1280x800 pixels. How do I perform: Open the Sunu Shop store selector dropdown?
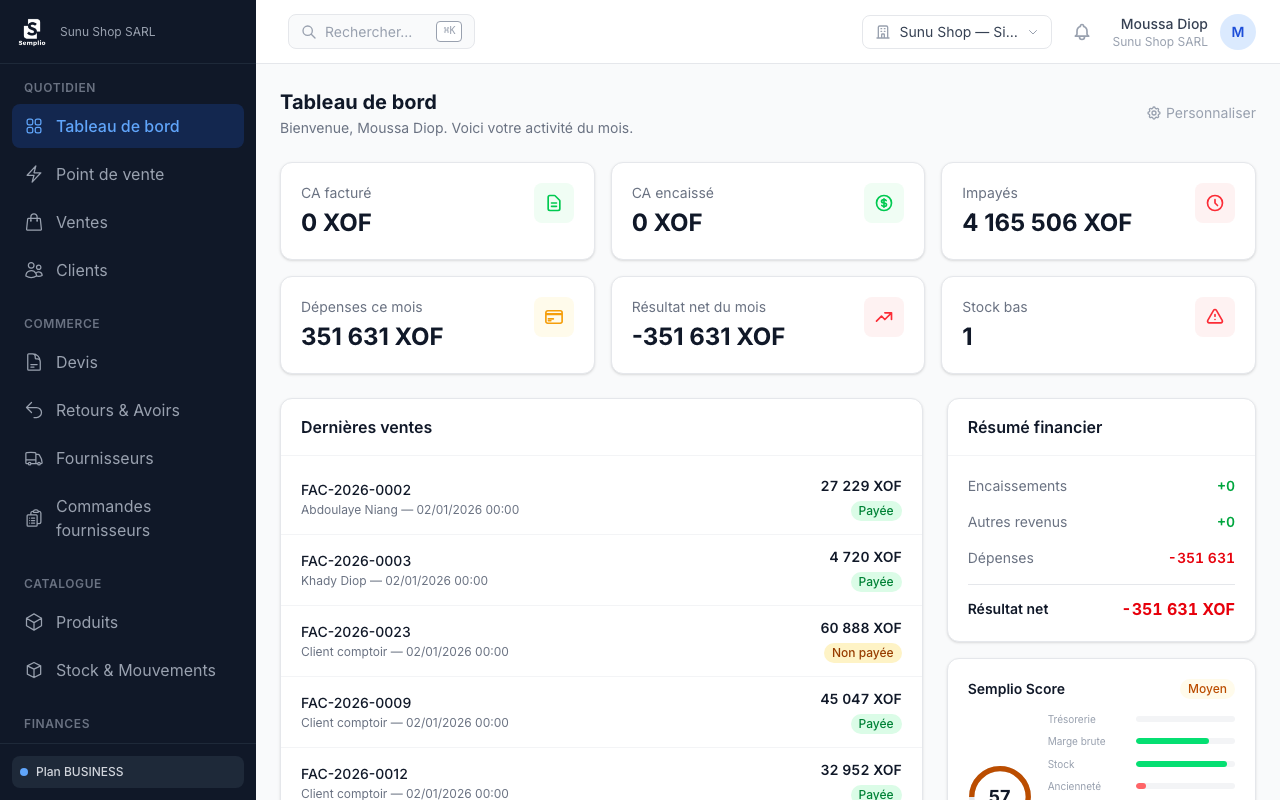tap(956, 32)
